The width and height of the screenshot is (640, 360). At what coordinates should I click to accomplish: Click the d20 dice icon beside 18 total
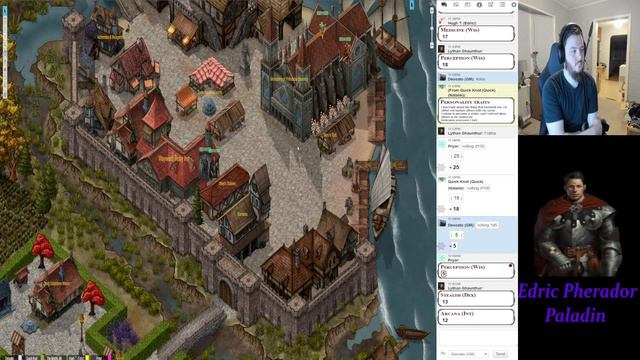[442, 209]
